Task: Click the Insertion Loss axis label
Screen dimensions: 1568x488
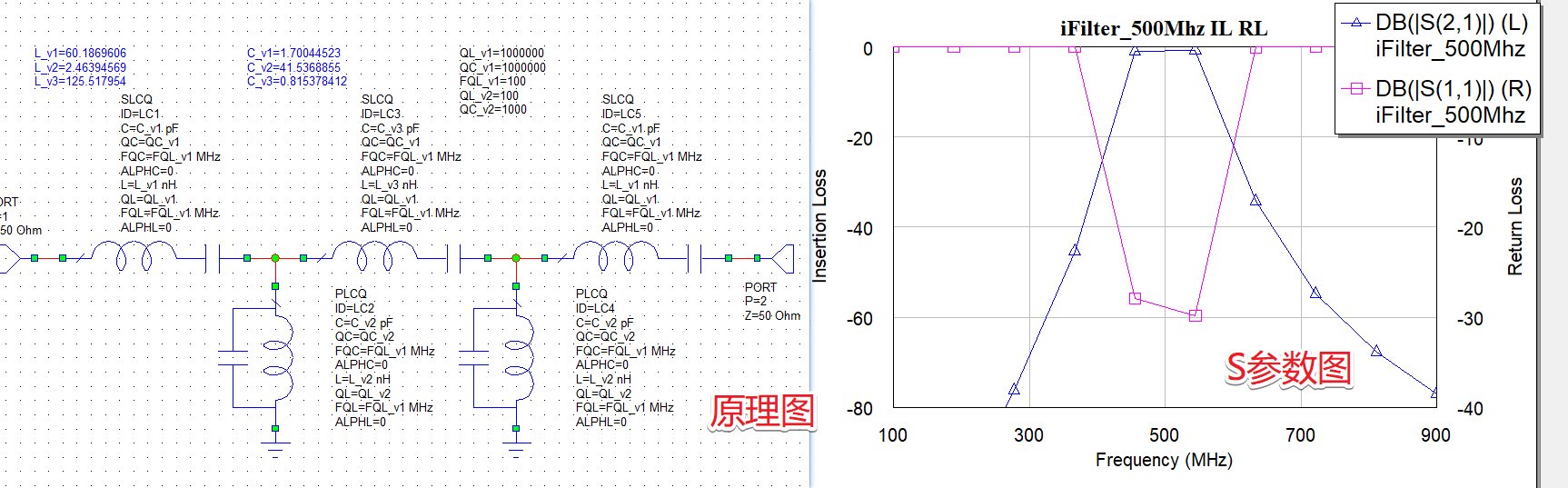Action: coord(819,226)
